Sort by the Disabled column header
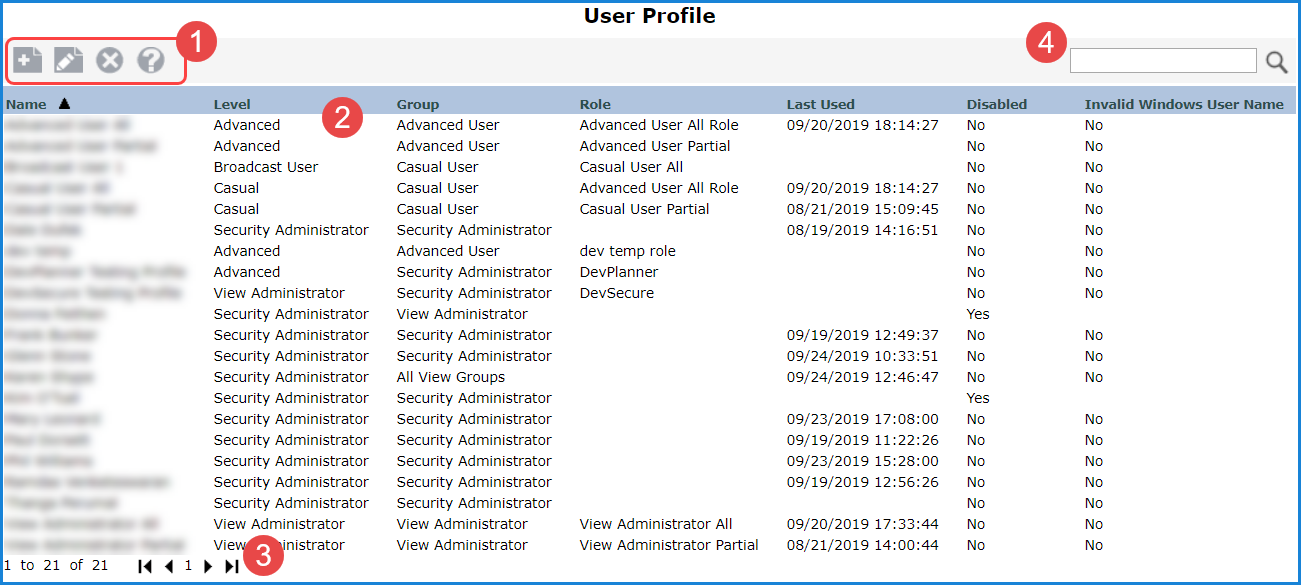Image resolution: width=1301 pixels, height=585 pixels. [996, 104]
